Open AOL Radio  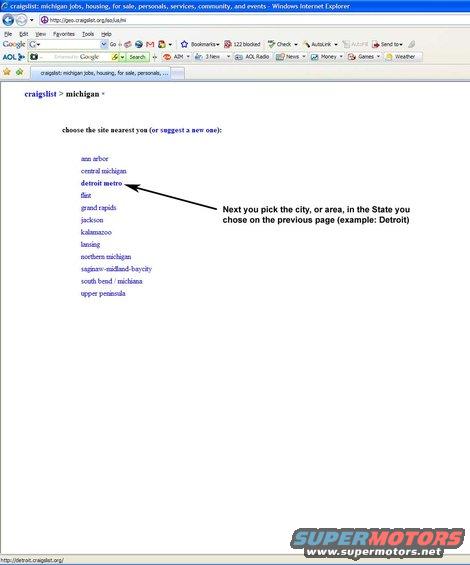(x=252, y=57)
